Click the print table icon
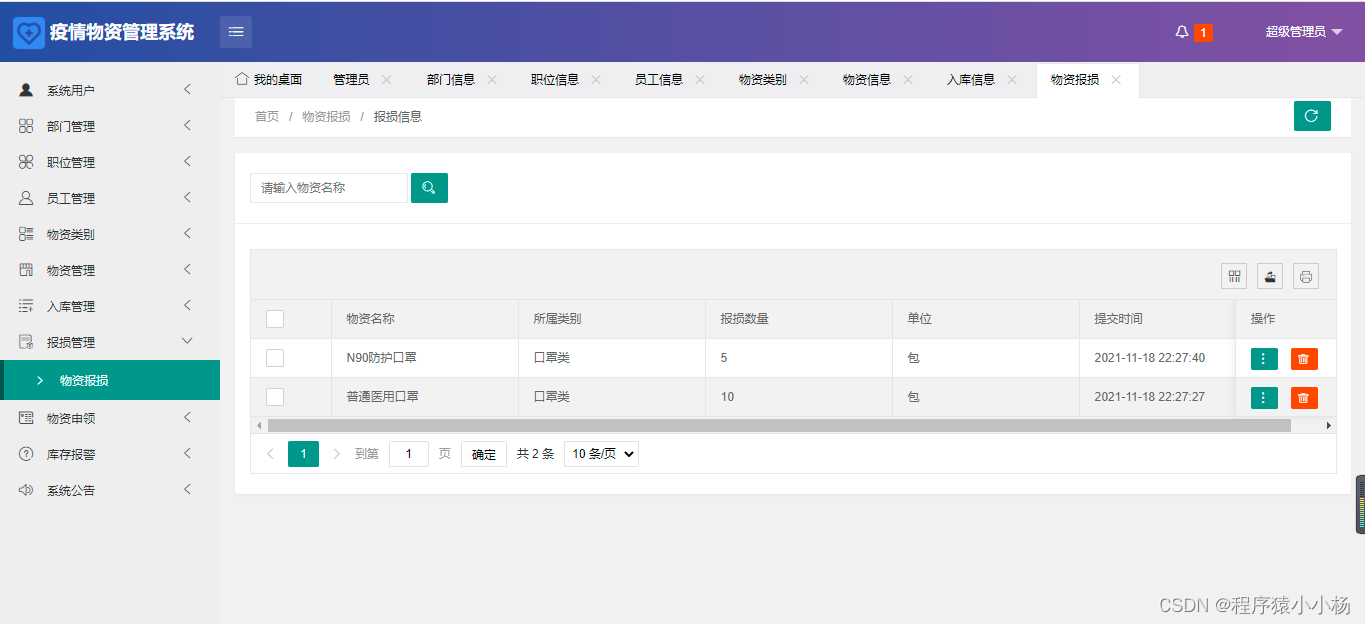 1306,276
